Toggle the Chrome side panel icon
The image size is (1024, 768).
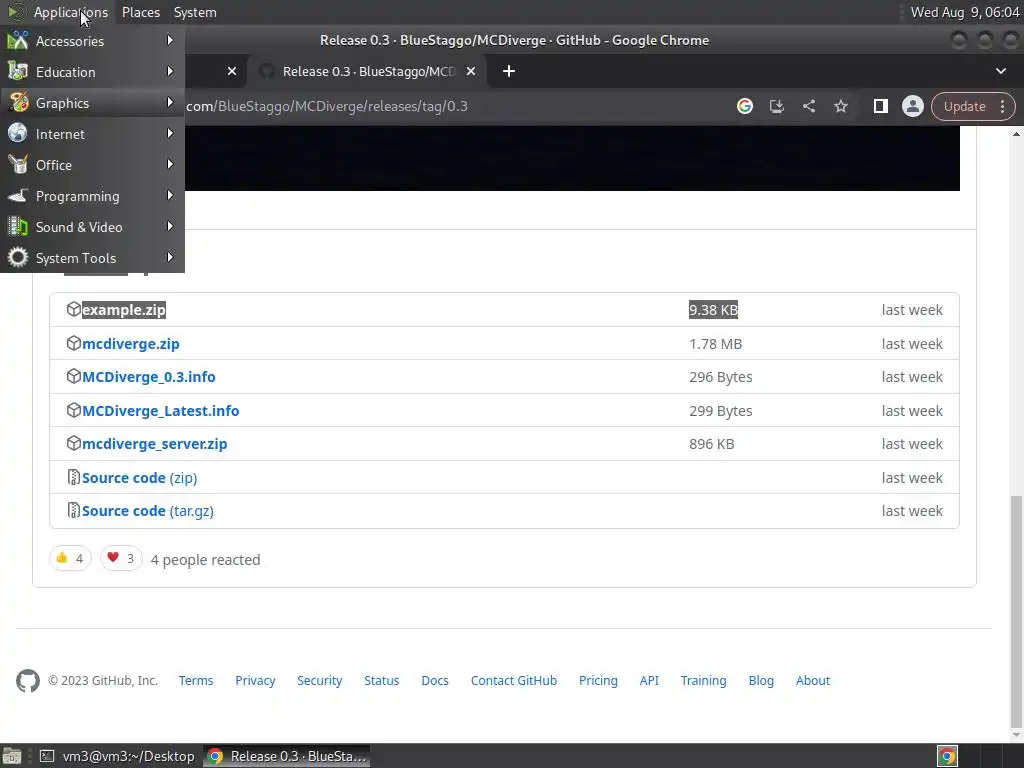[x=880, y=106]
